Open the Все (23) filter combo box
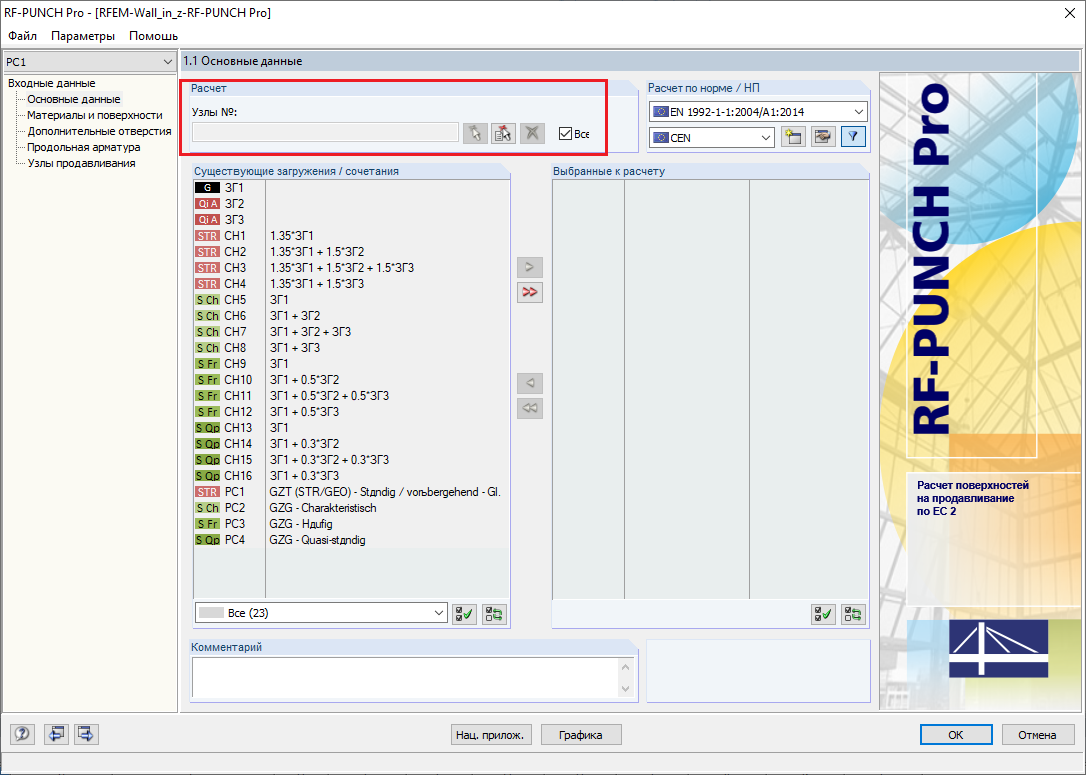The width and height of the screenshot is (1086, 775). pyautogui.click(x=320, y=612)
